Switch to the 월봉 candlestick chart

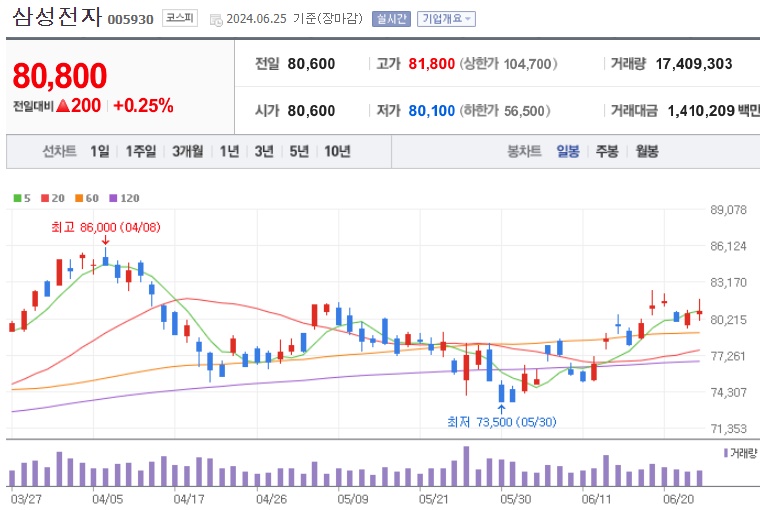tap(647, 151)
